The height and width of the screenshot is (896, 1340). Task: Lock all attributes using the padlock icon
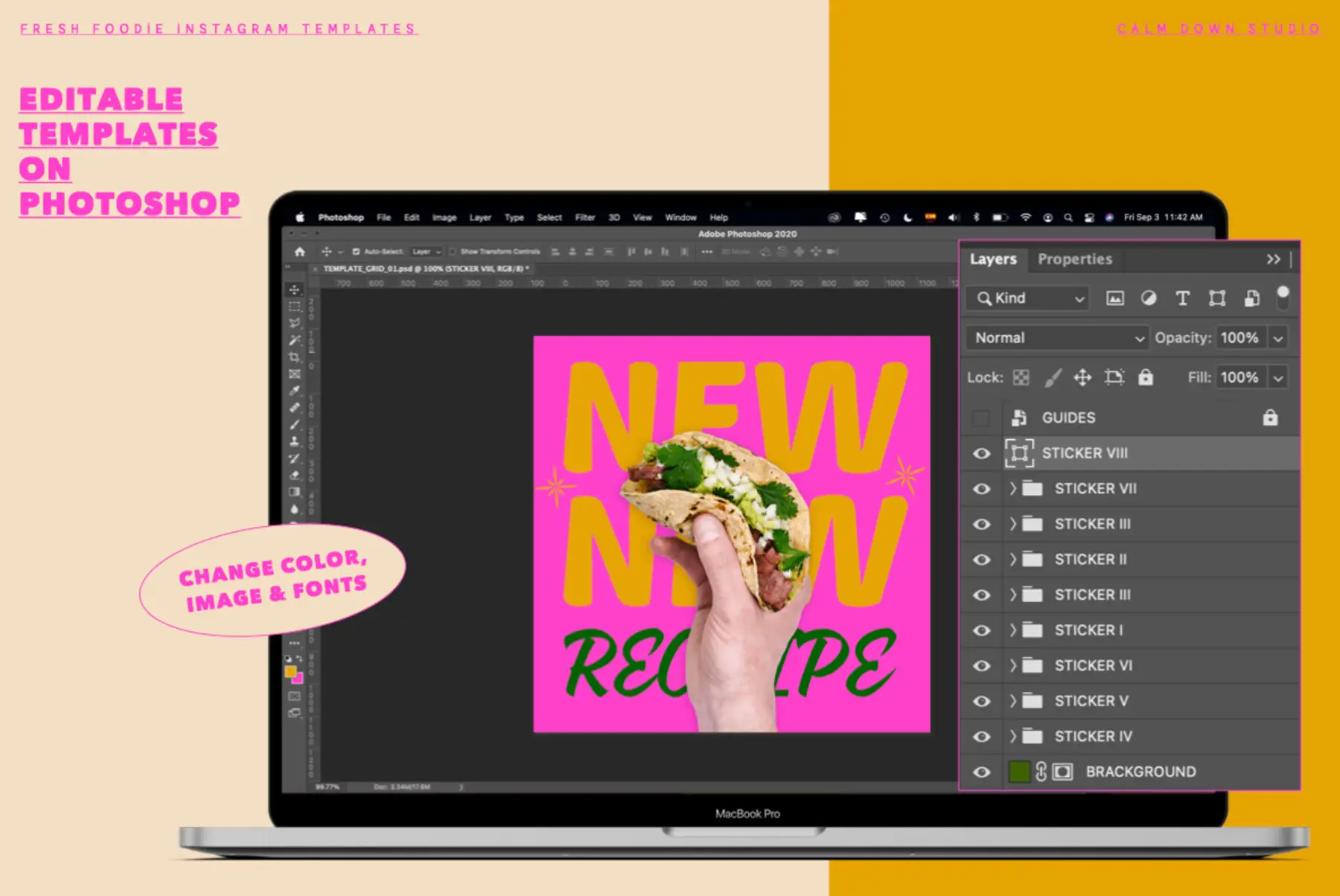pos(1146,377)
